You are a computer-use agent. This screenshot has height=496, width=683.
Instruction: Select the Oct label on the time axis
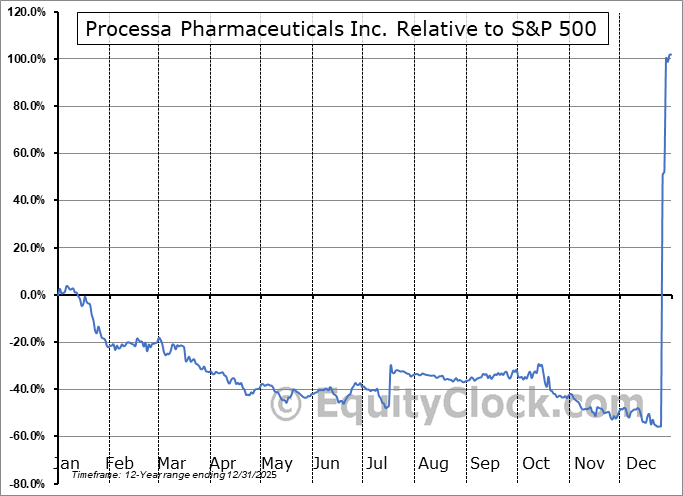click(x=536, y=463)
